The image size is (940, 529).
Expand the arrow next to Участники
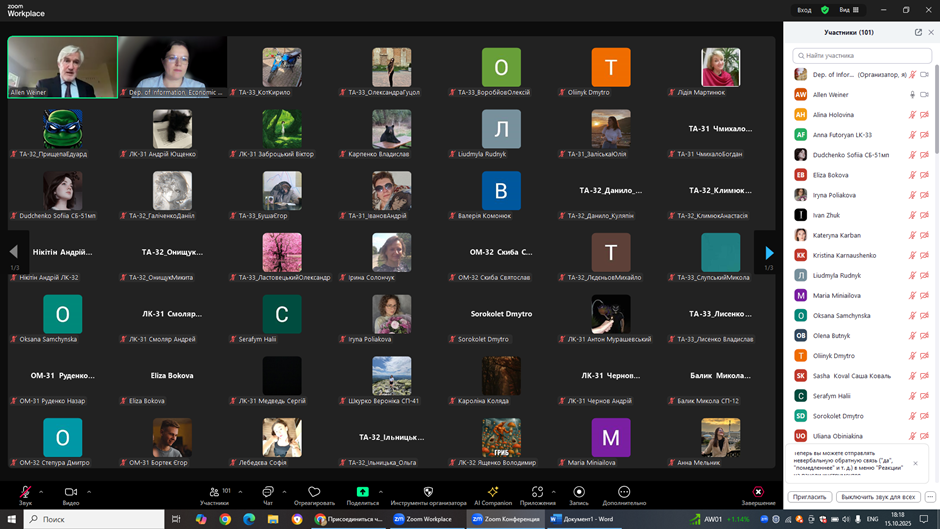point(239,491)
